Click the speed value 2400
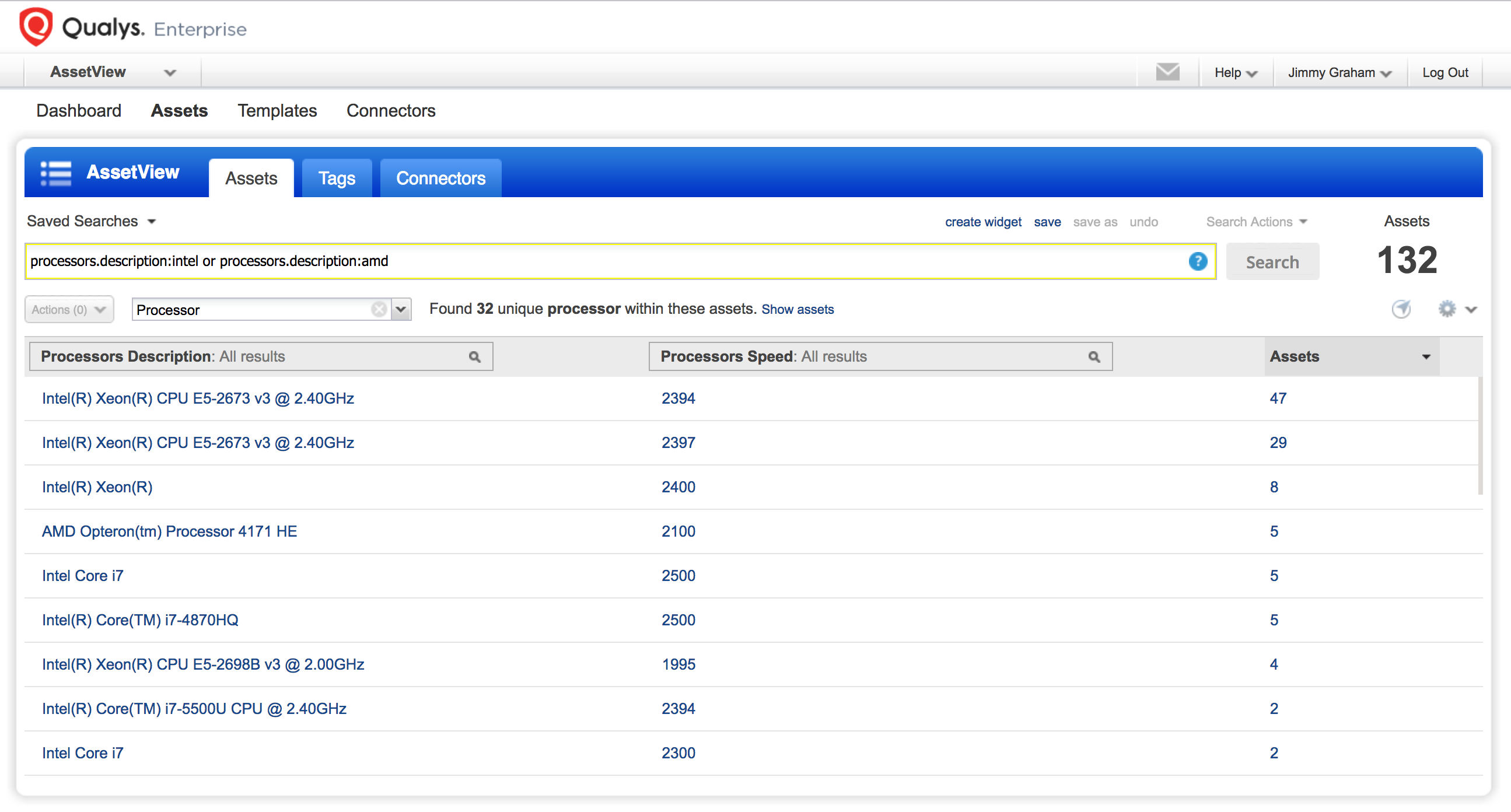1511x812 pixels. pyautogui.click(x=678, y=487)
